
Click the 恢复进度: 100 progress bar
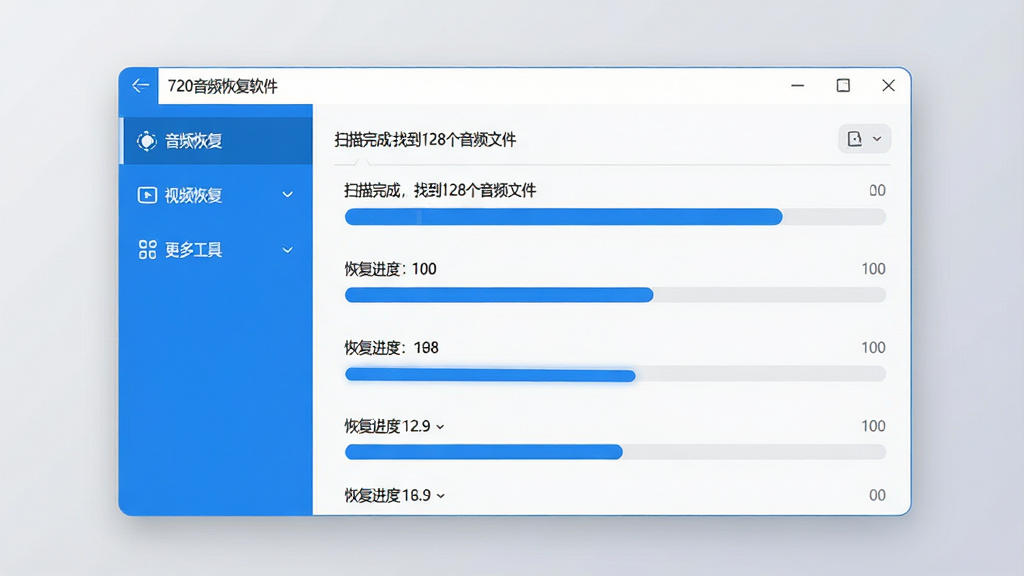(615, 295)
